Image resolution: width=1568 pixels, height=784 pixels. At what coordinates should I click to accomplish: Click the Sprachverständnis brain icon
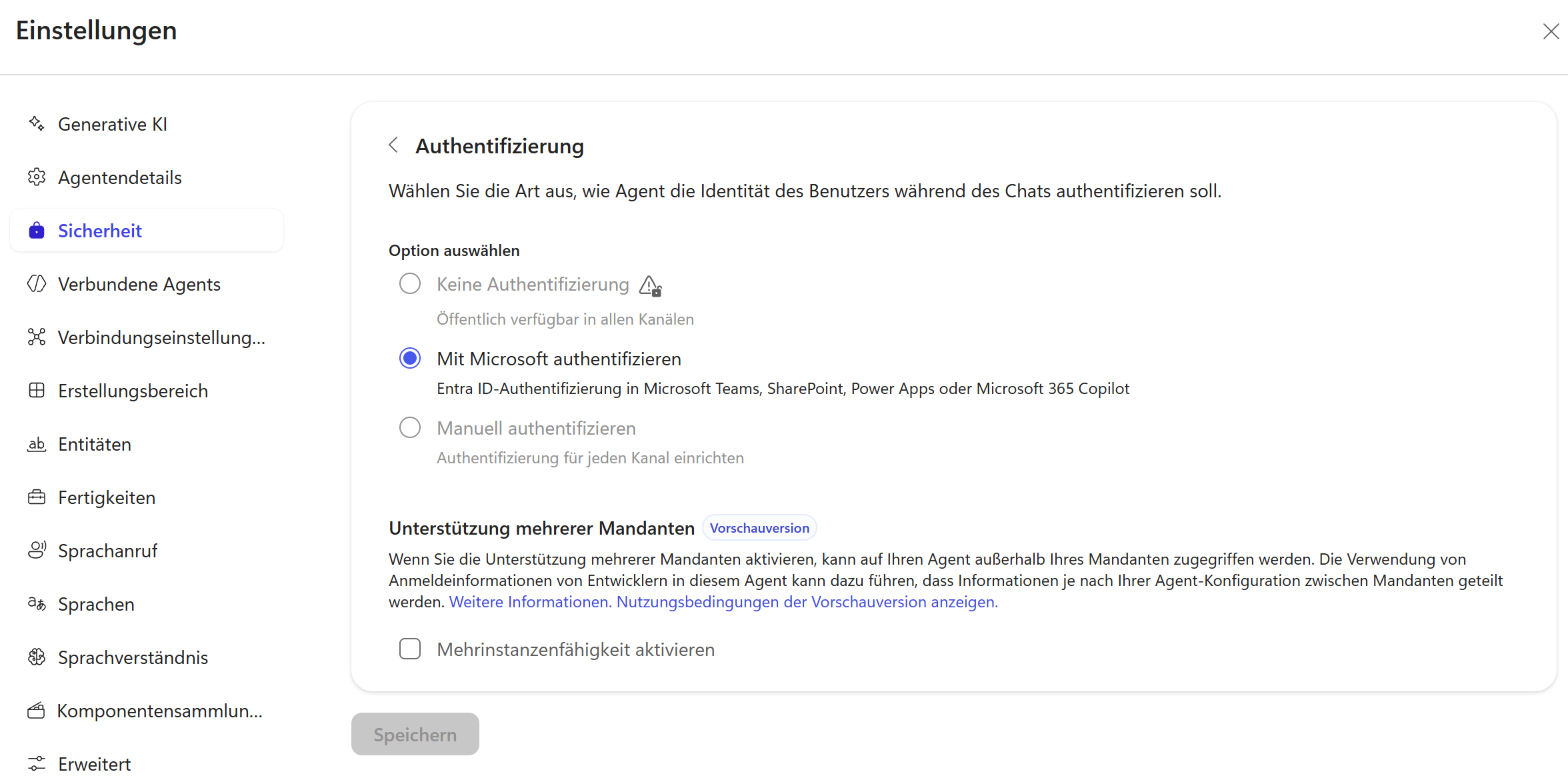pyautogui.click(x=37, y=657)
